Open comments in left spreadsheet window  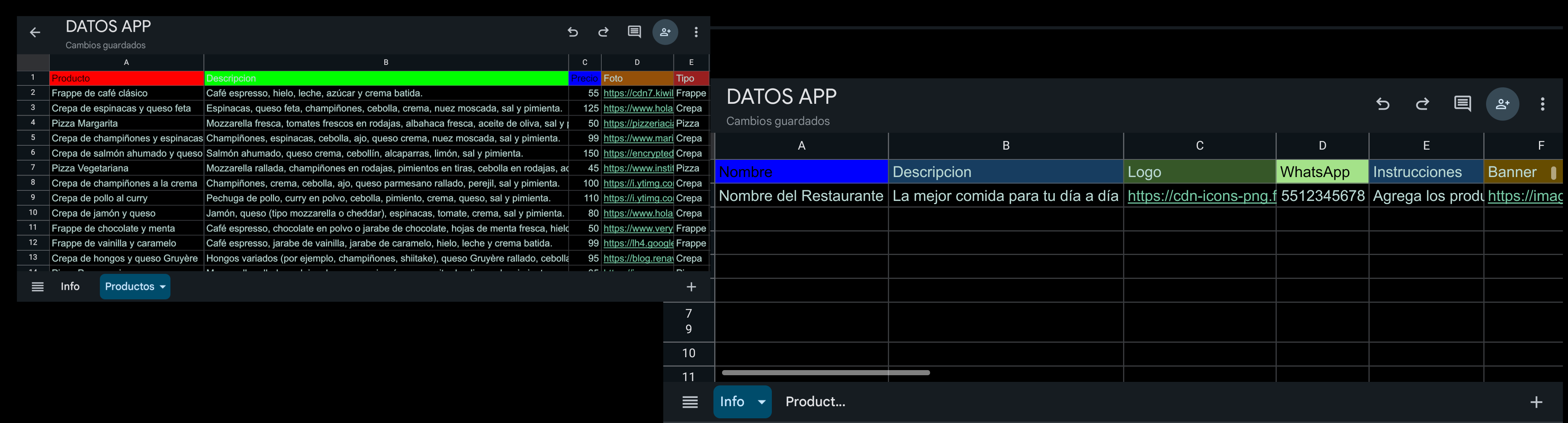[634, 32]
